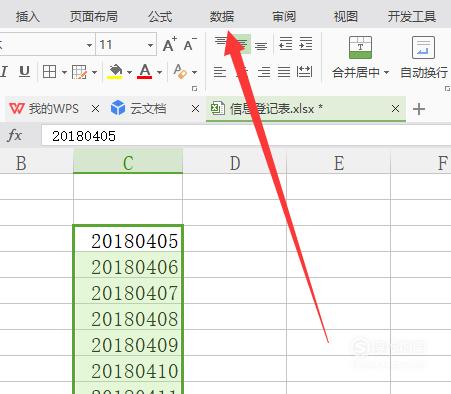Click the font size field showing 11
451x394 pixels.
tap(121, 44)
